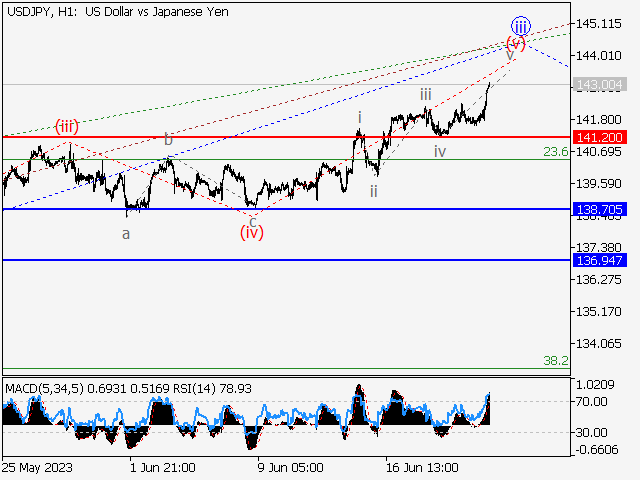
Task: Select the blue 138.705 price label
Action: click(600, 209)
